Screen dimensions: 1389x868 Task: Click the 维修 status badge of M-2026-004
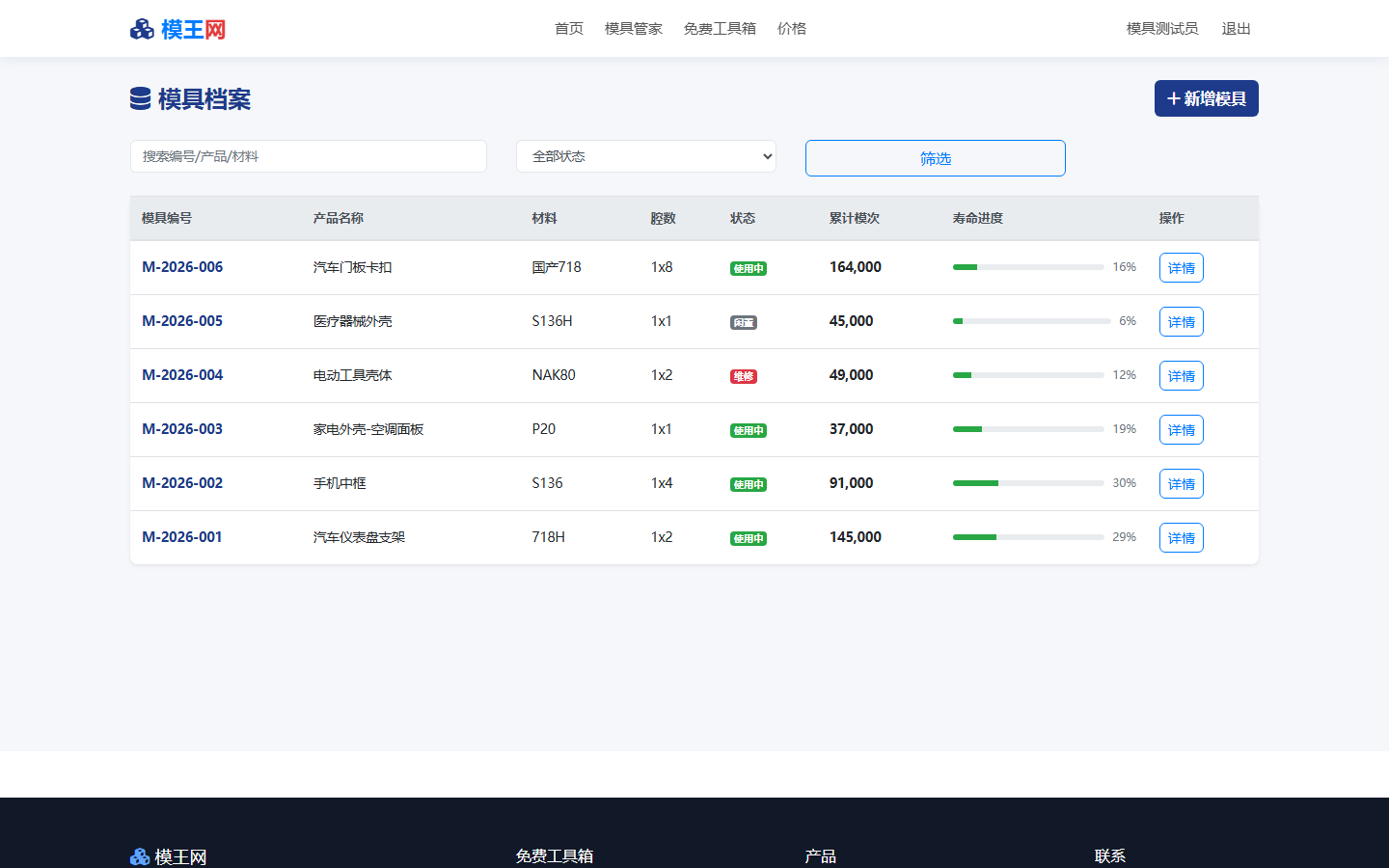tap(744, 376)
